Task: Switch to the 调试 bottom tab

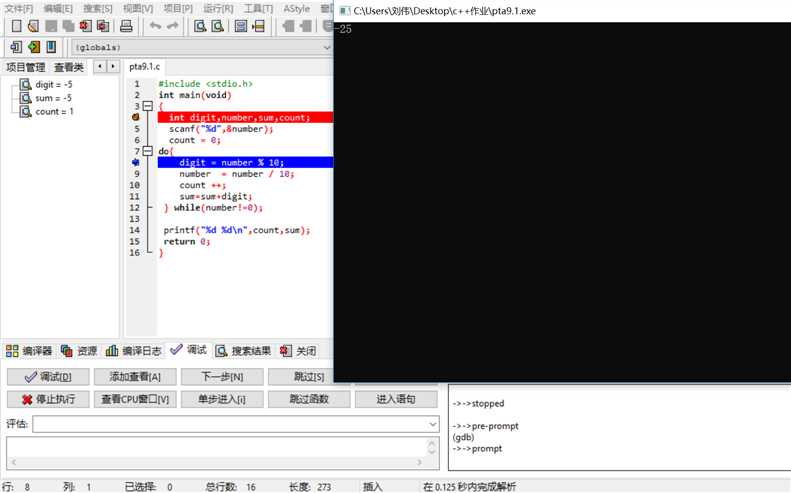Action: click(189, 350)
